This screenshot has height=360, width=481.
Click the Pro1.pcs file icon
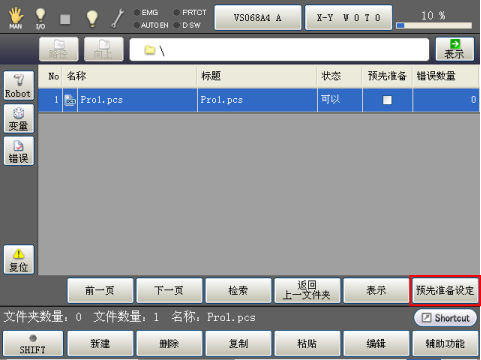70,100
